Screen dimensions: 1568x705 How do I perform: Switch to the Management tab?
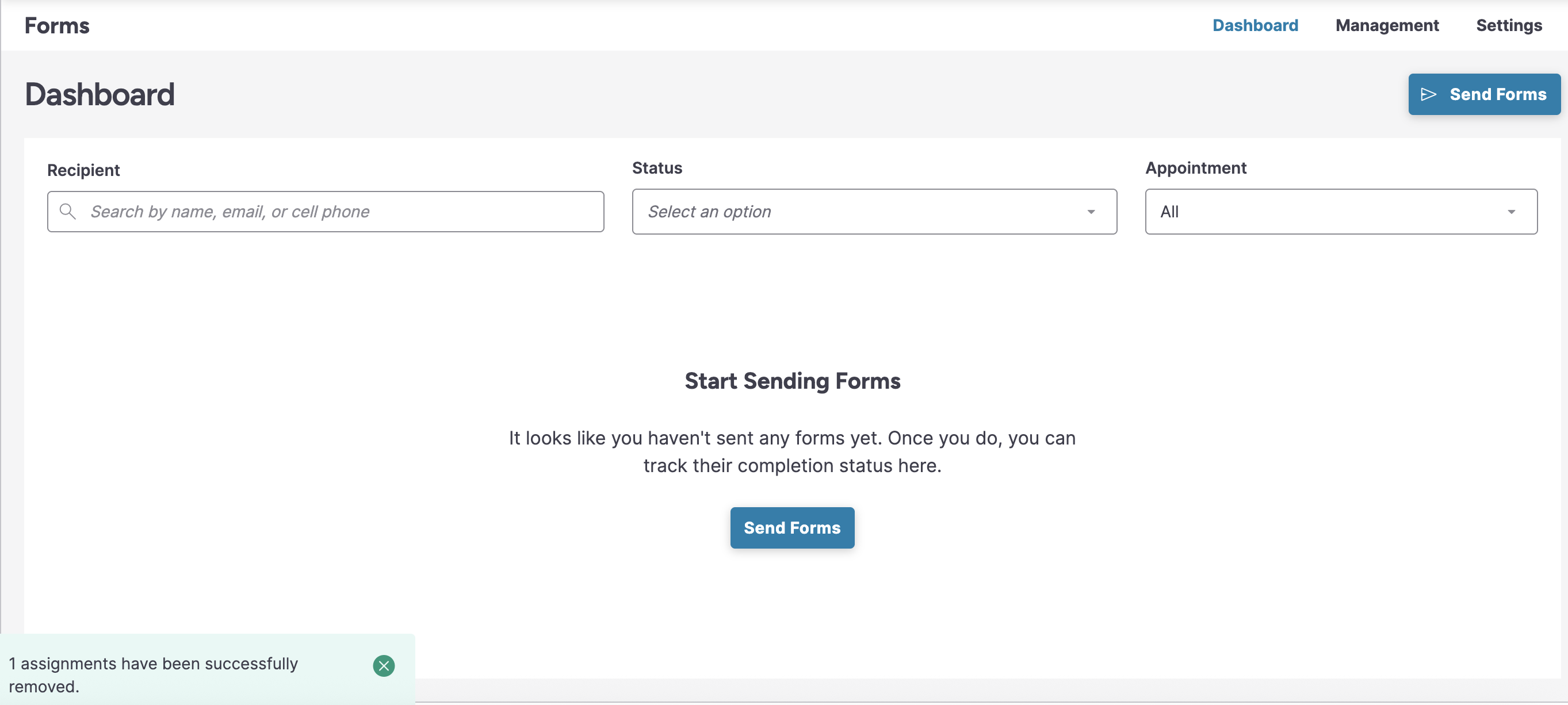coord(1387,25)
